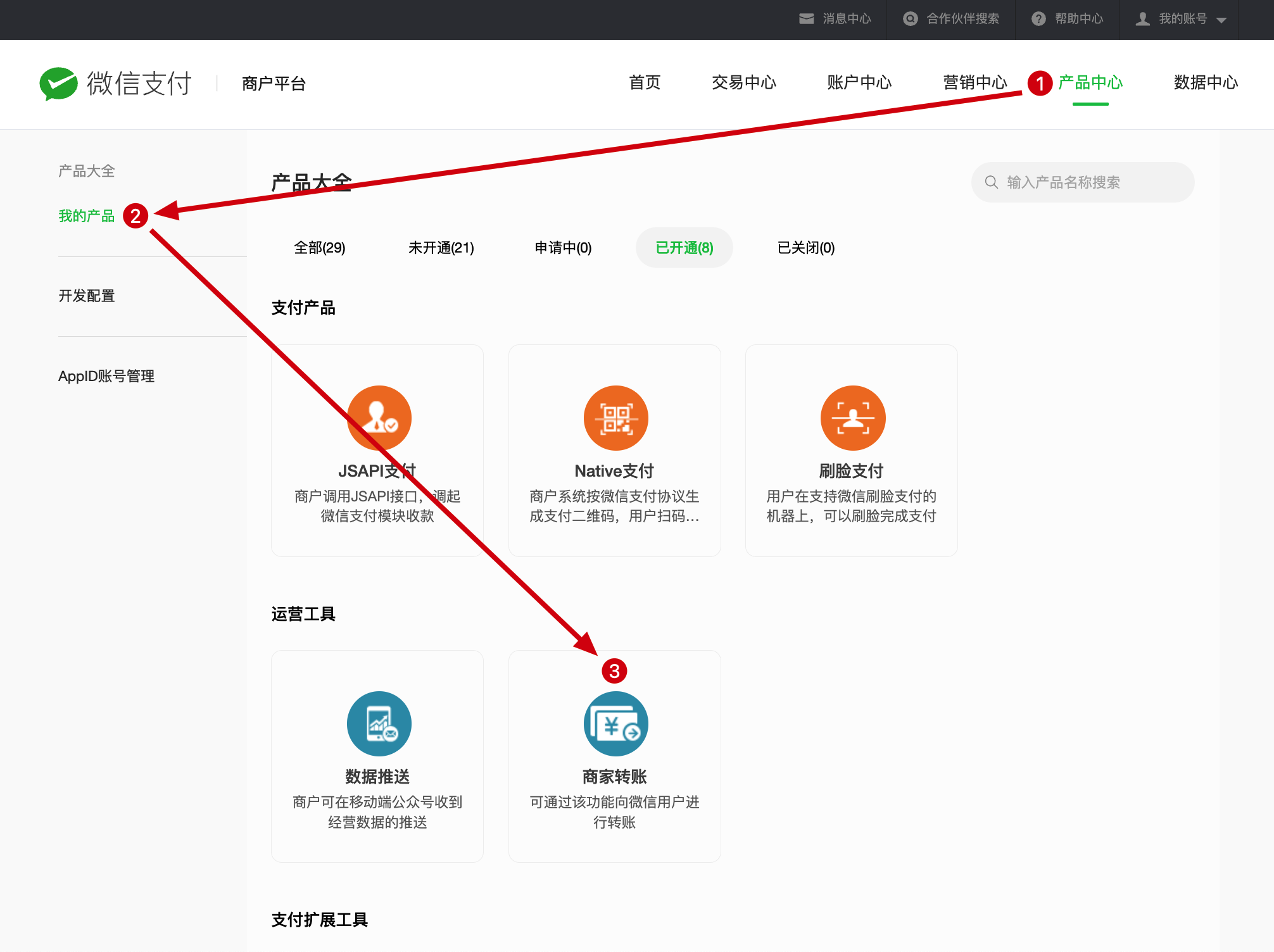Select 产品中心 navigation item
Viewport: 1274px width, 952px height.
1090,82
